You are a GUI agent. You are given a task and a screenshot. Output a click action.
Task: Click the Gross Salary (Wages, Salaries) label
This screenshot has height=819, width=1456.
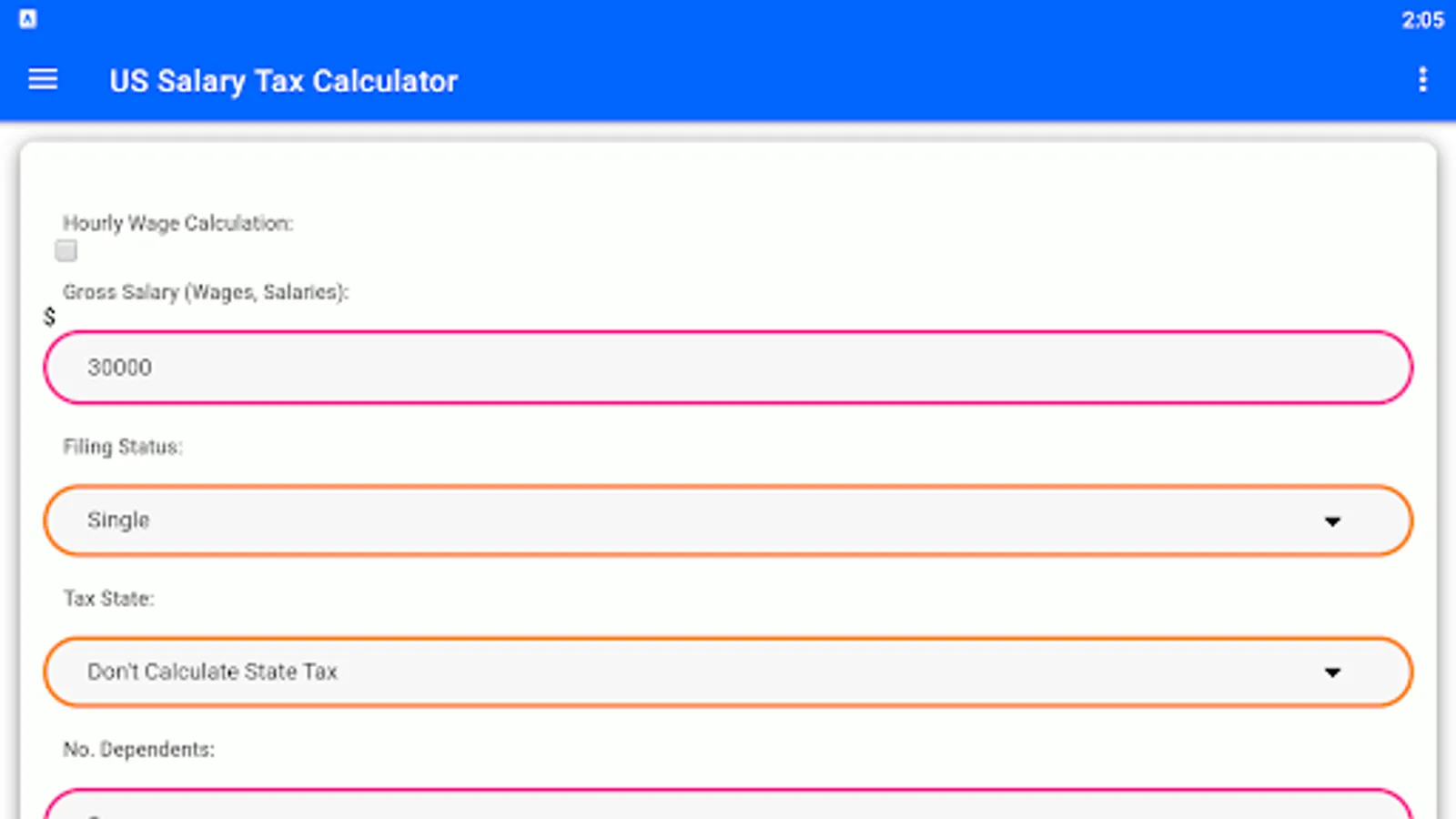(206, 292)
